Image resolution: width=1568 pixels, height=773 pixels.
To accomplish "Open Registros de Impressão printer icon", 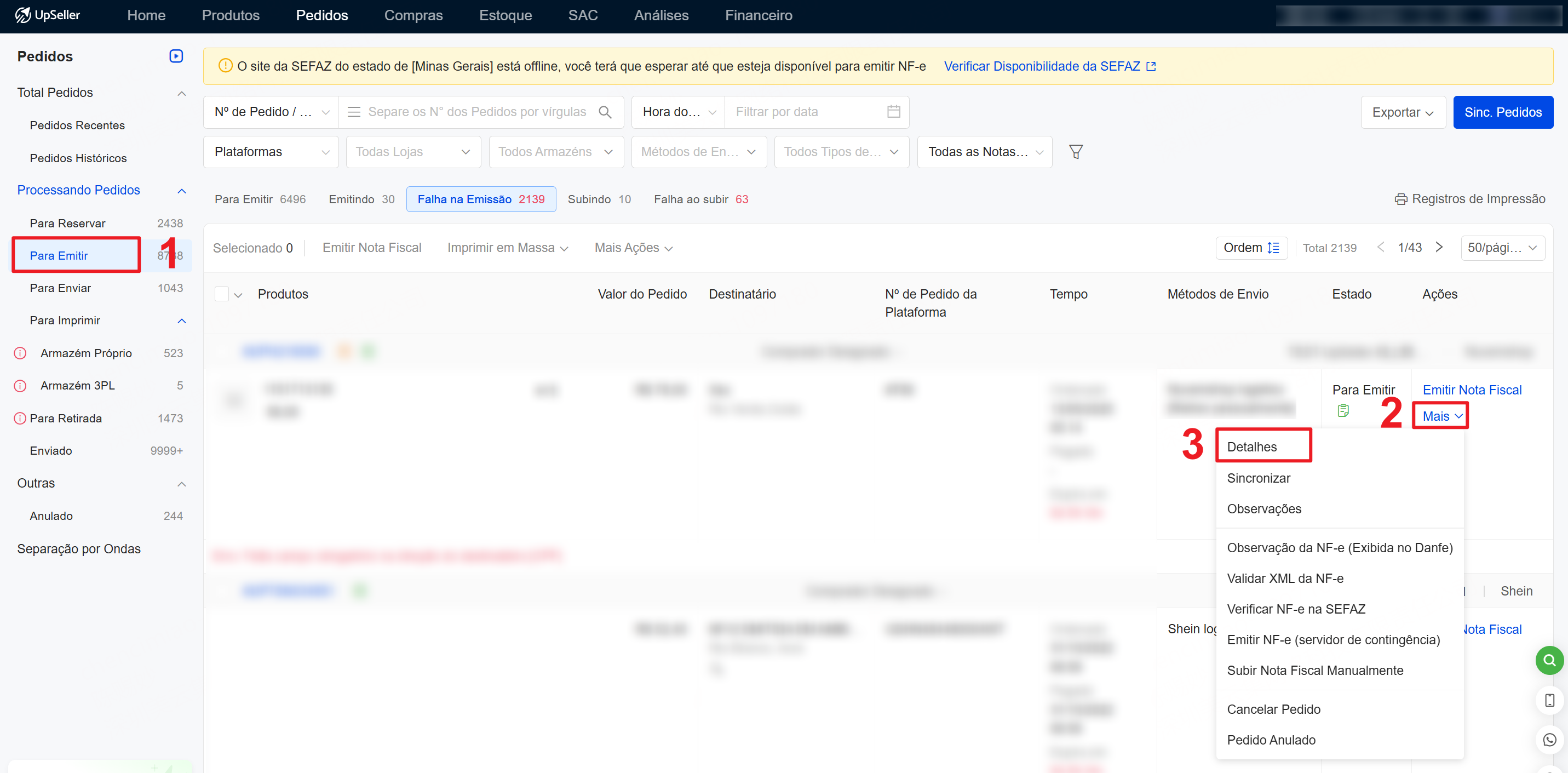I will [x=1400, y=199].
